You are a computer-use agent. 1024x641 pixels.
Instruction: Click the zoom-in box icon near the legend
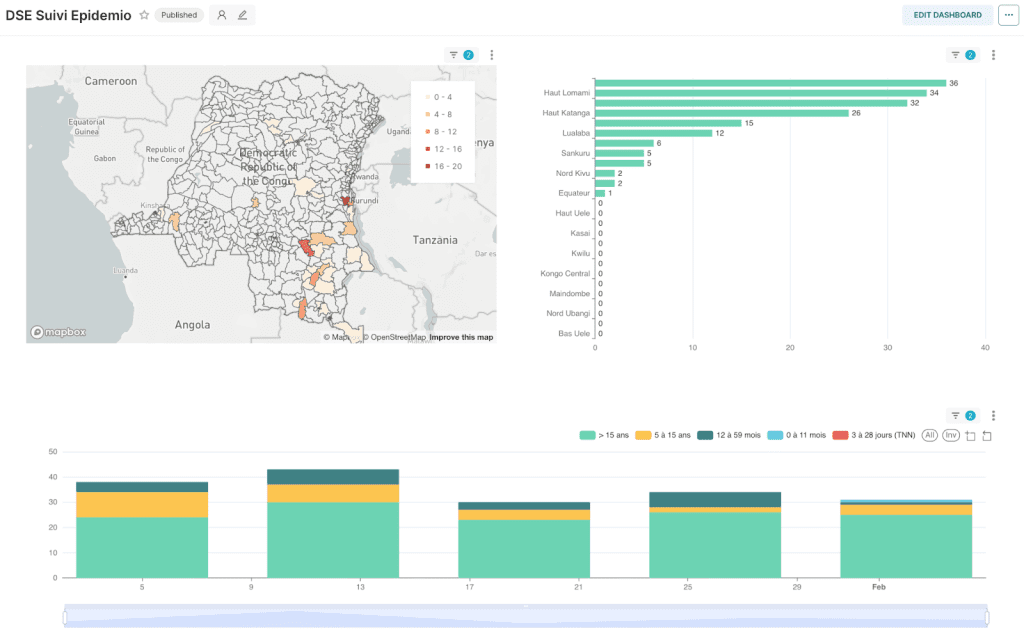[x=970, y=435]
